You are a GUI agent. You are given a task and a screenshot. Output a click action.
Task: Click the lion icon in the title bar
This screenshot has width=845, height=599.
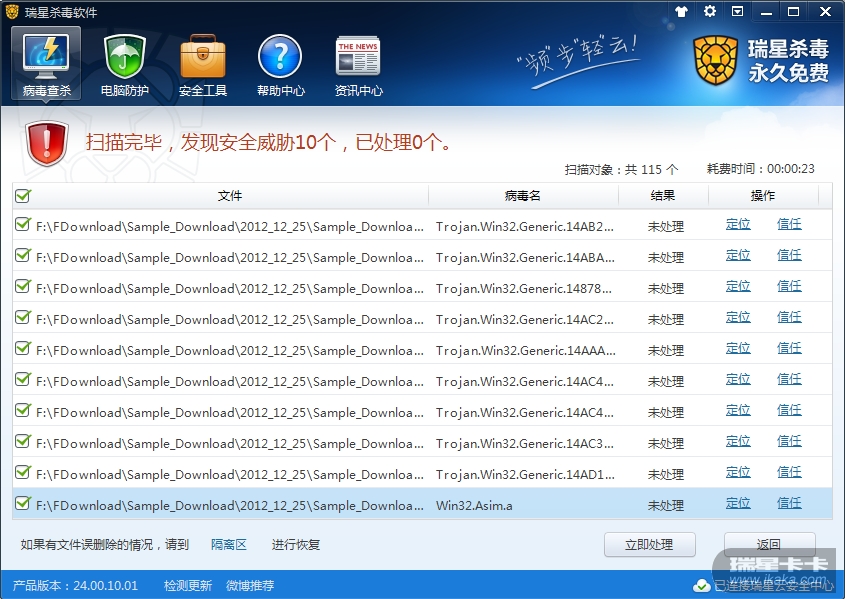click(x=12, y=11)
